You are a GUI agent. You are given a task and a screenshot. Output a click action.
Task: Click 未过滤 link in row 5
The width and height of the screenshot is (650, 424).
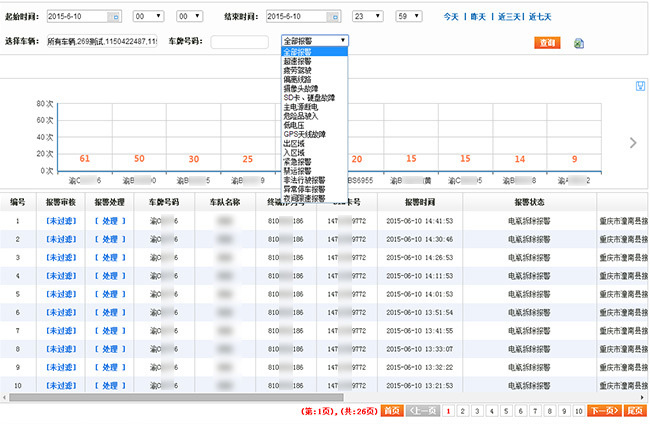tap(61, 294)
